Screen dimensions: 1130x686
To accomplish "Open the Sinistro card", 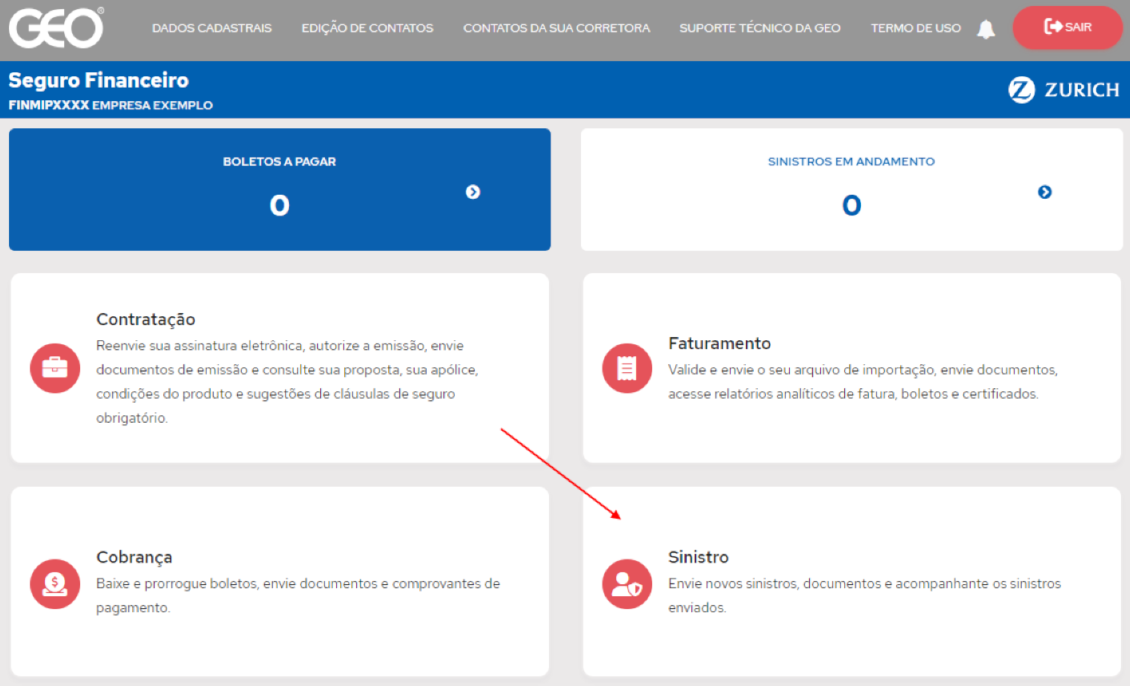I will pyautogui.click(x=850, y=580).
